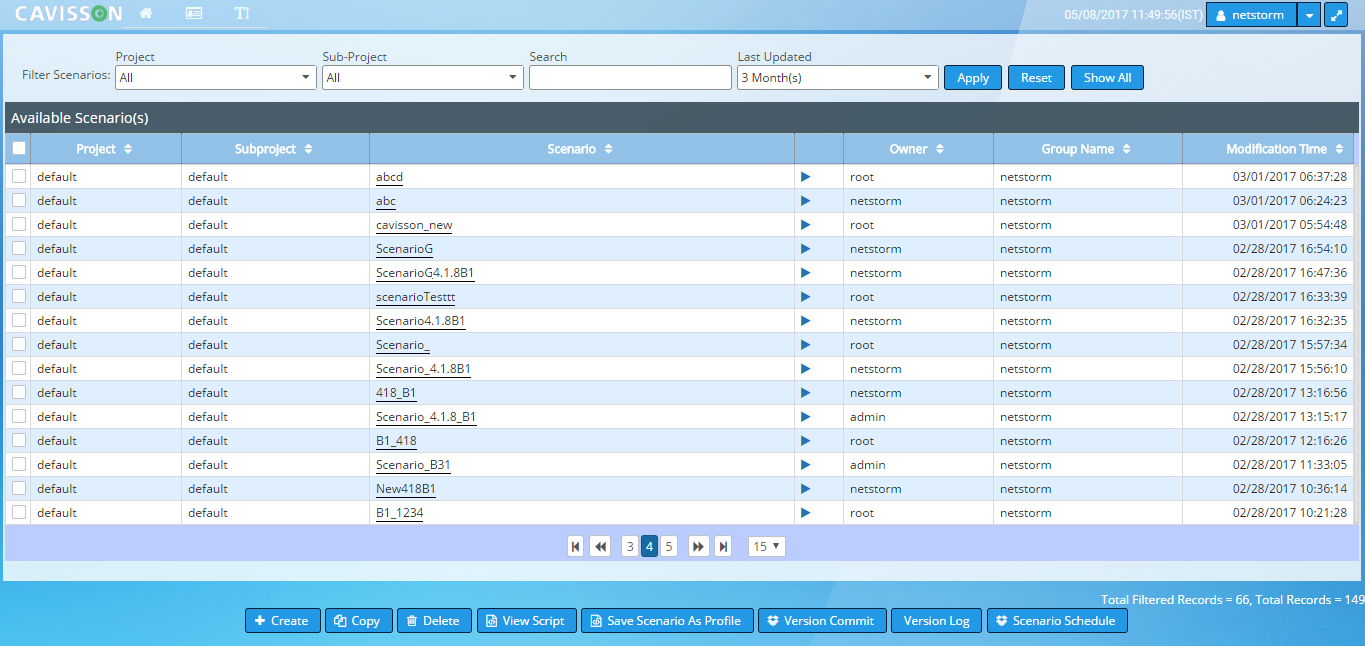Go to page 5 in pagination
1365x646 pixels.
[x=669, y=546]
